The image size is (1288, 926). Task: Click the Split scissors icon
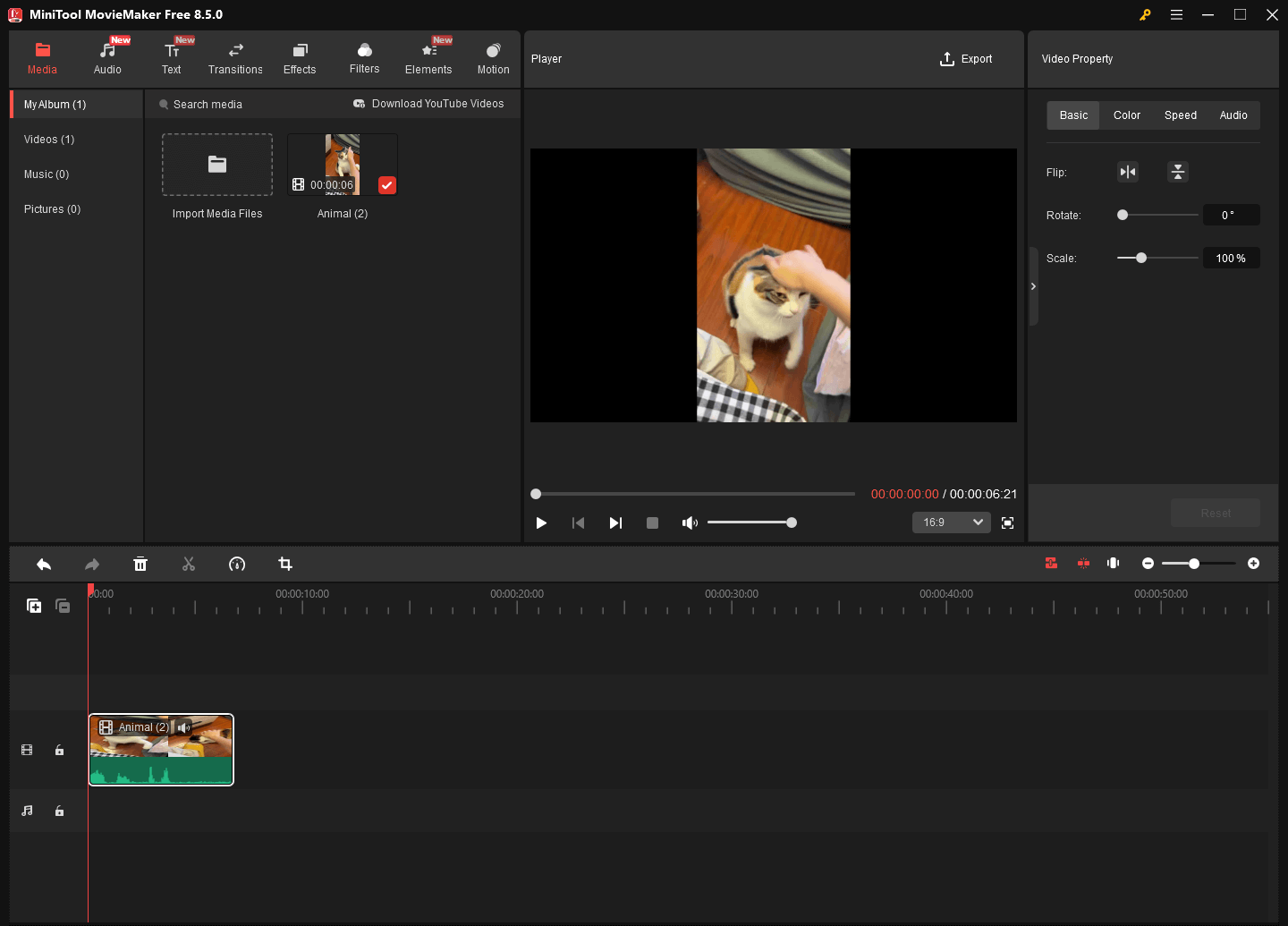click(189, 564)
